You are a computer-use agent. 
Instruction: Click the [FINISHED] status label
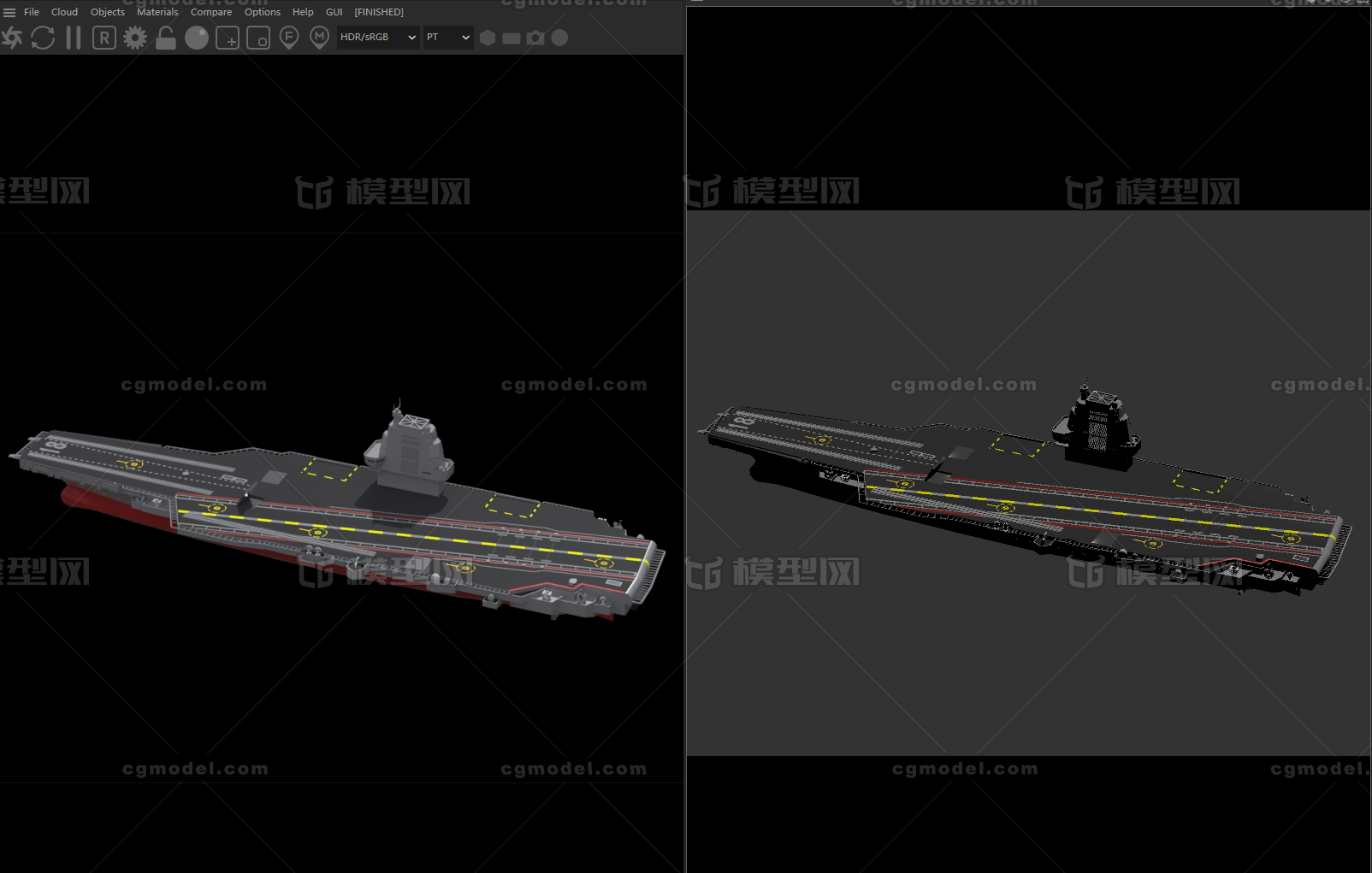[x=378, y=12]
